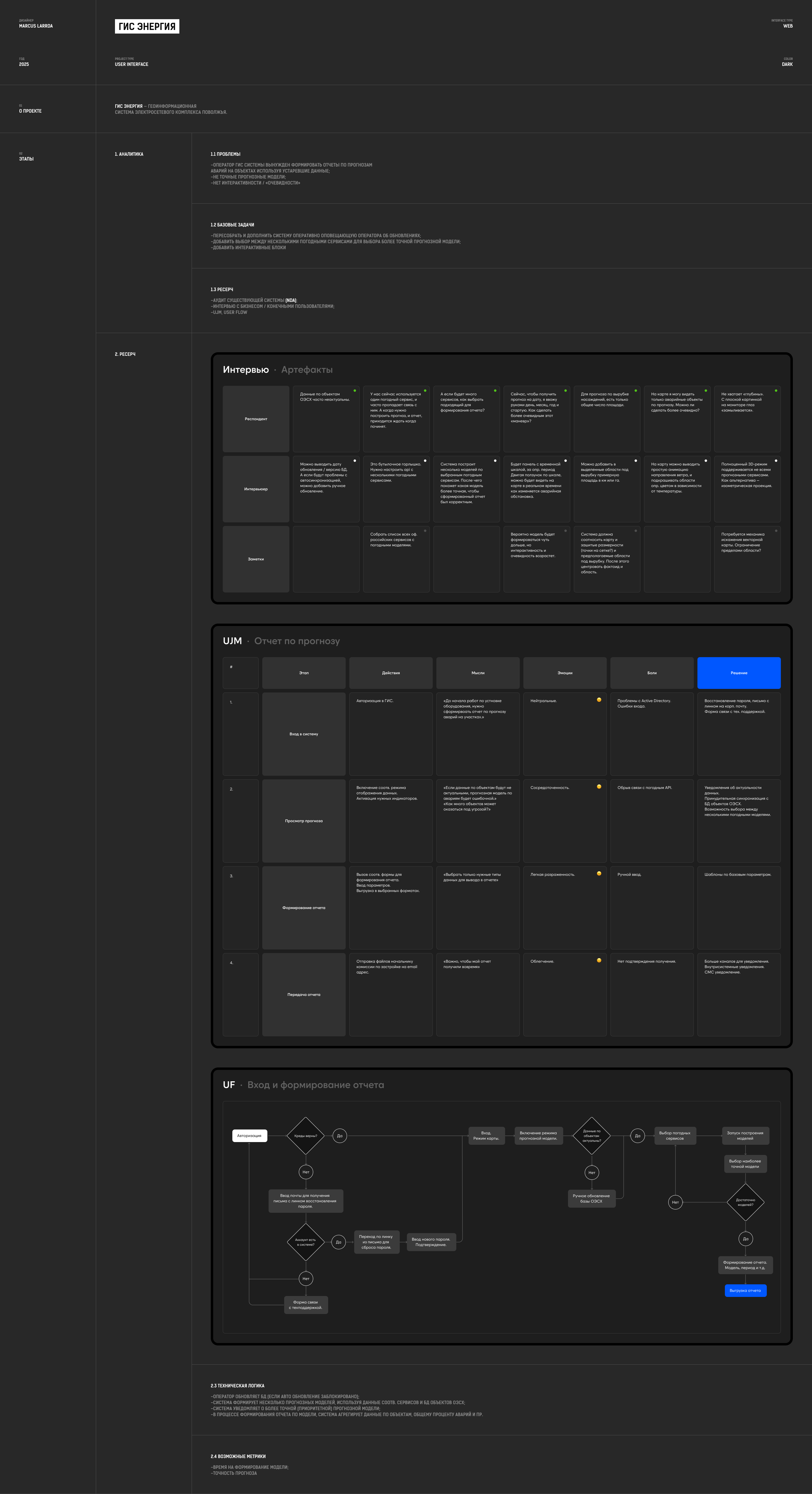Image resolution: width=812 pixels, height=1494 pixels.
Task: Open the Ручное обновление базы ОЭСХ node
Action: tap(591, 1198)
